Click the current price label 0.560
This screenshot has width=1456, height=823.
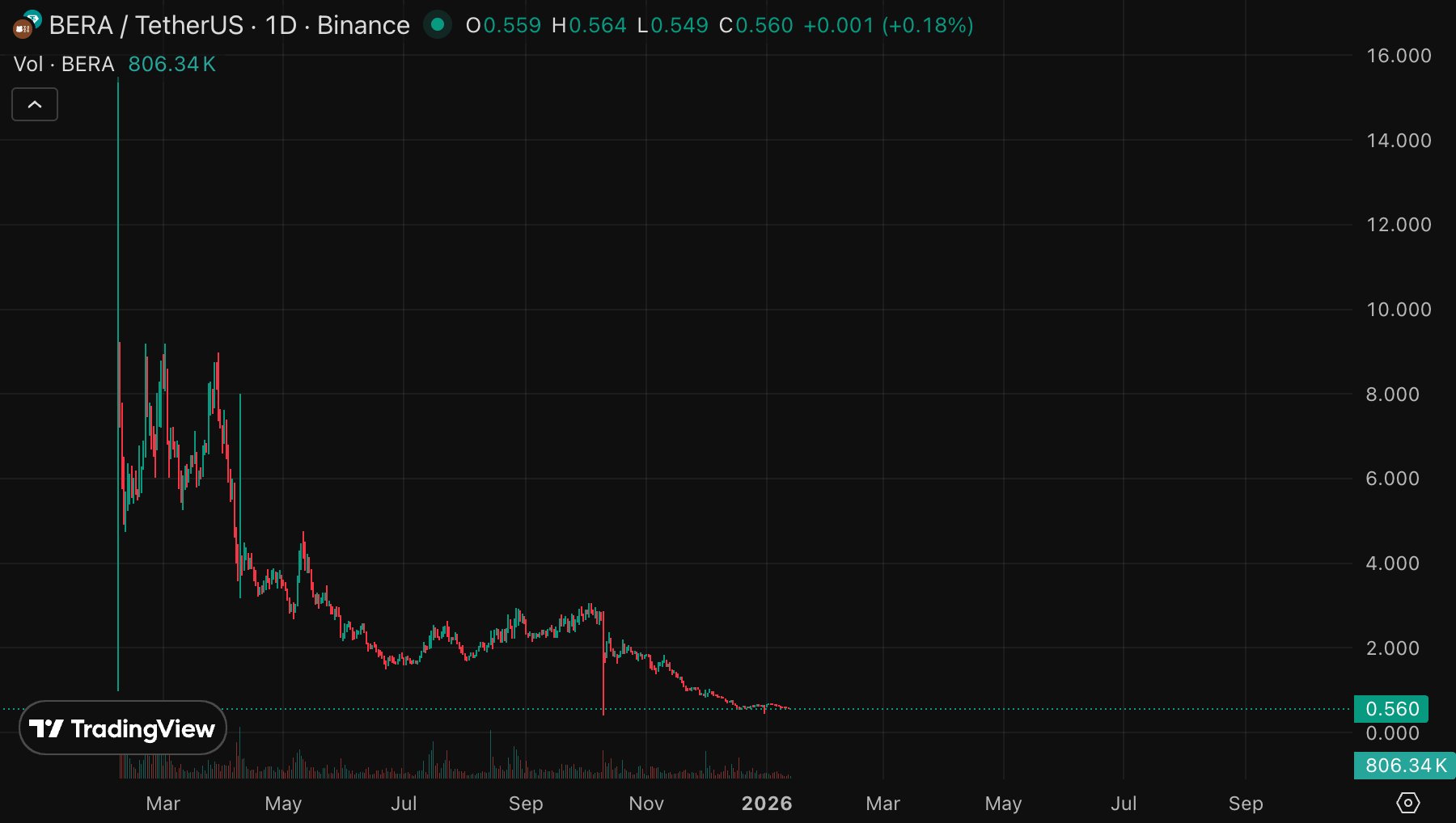pos(1391,709)
